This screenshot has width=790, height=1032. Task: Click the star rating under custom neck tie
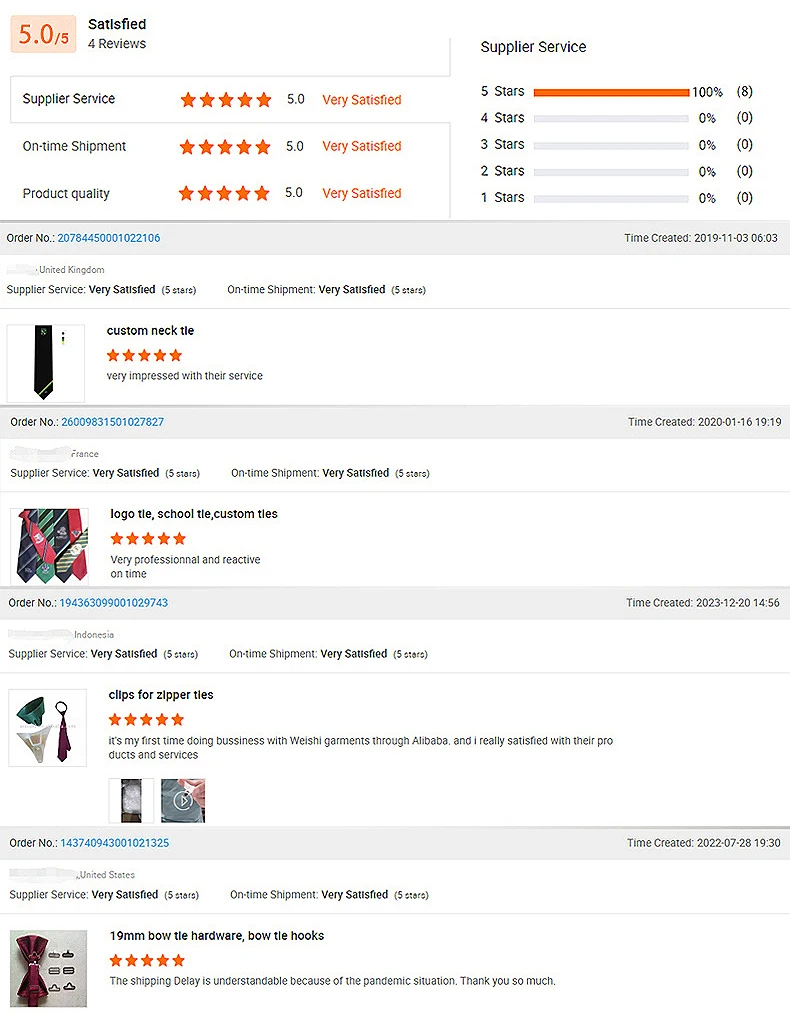tap(145, 355)
